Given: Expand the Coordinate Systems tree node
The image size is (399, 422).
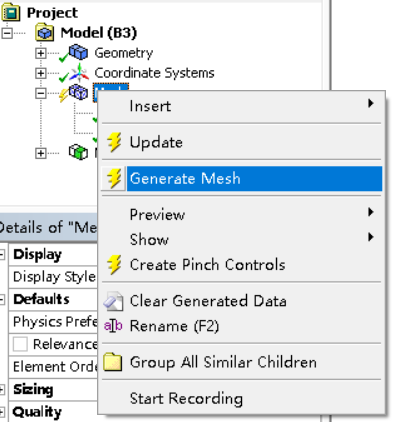Looking at the screenshot, I should pyautogui.click(x=40, y=73).
